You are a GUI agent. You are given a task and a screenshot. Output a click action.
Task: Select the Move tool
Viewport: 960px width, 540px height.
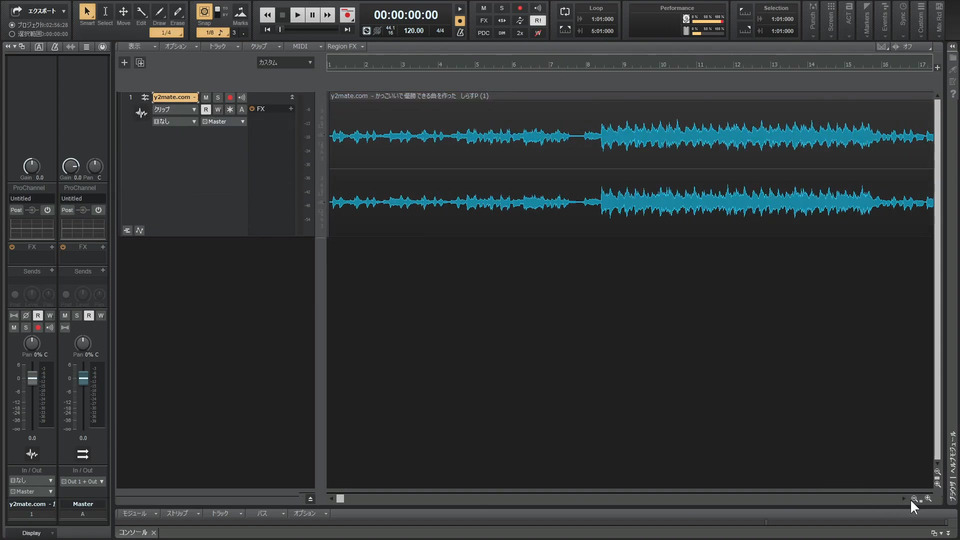[x=123, y=12]
